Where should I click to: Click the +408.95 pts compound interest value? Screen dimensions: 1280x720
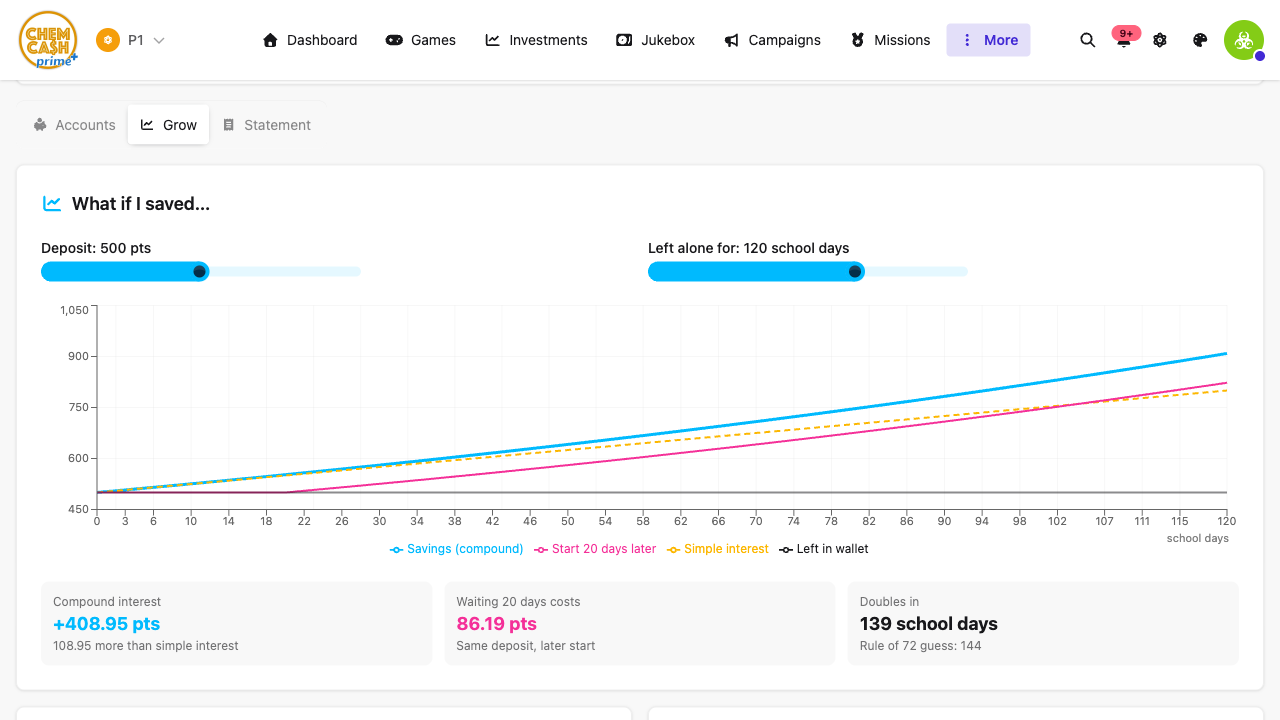[x=107, y=624]
